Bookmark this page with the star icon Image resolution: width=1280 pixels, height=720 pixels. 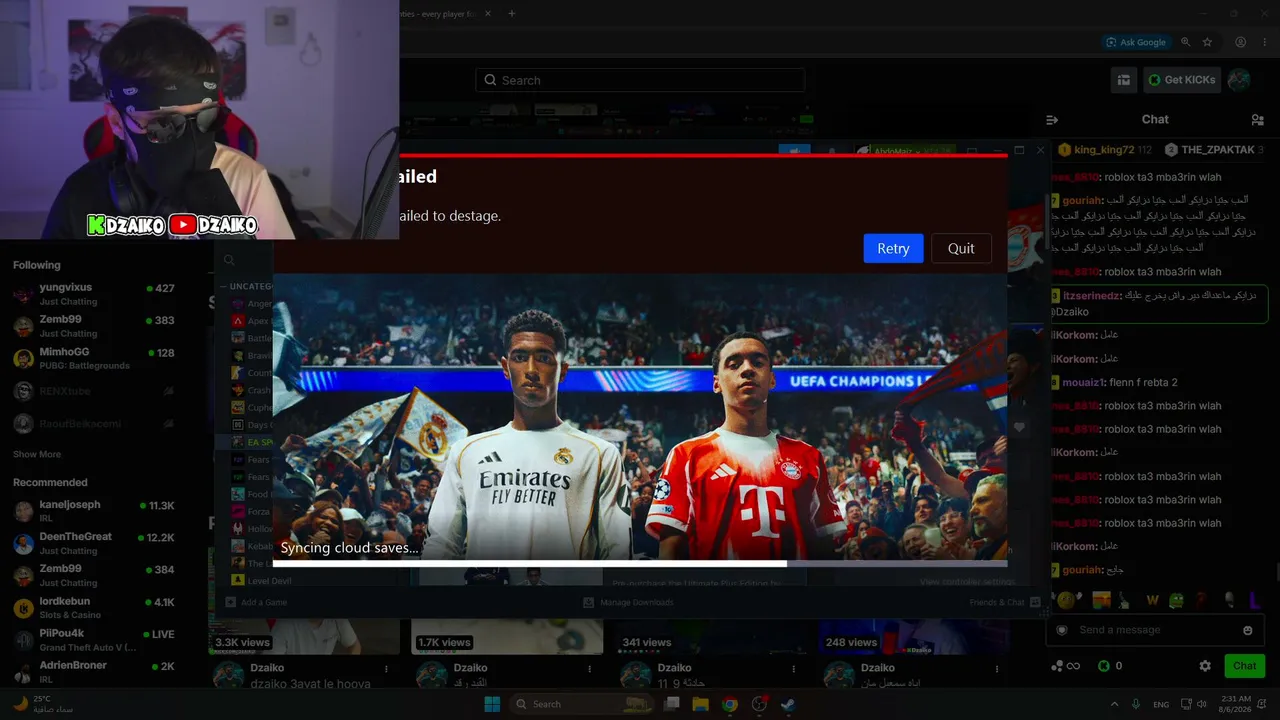pyautogui.click(x=1207, y=42)
